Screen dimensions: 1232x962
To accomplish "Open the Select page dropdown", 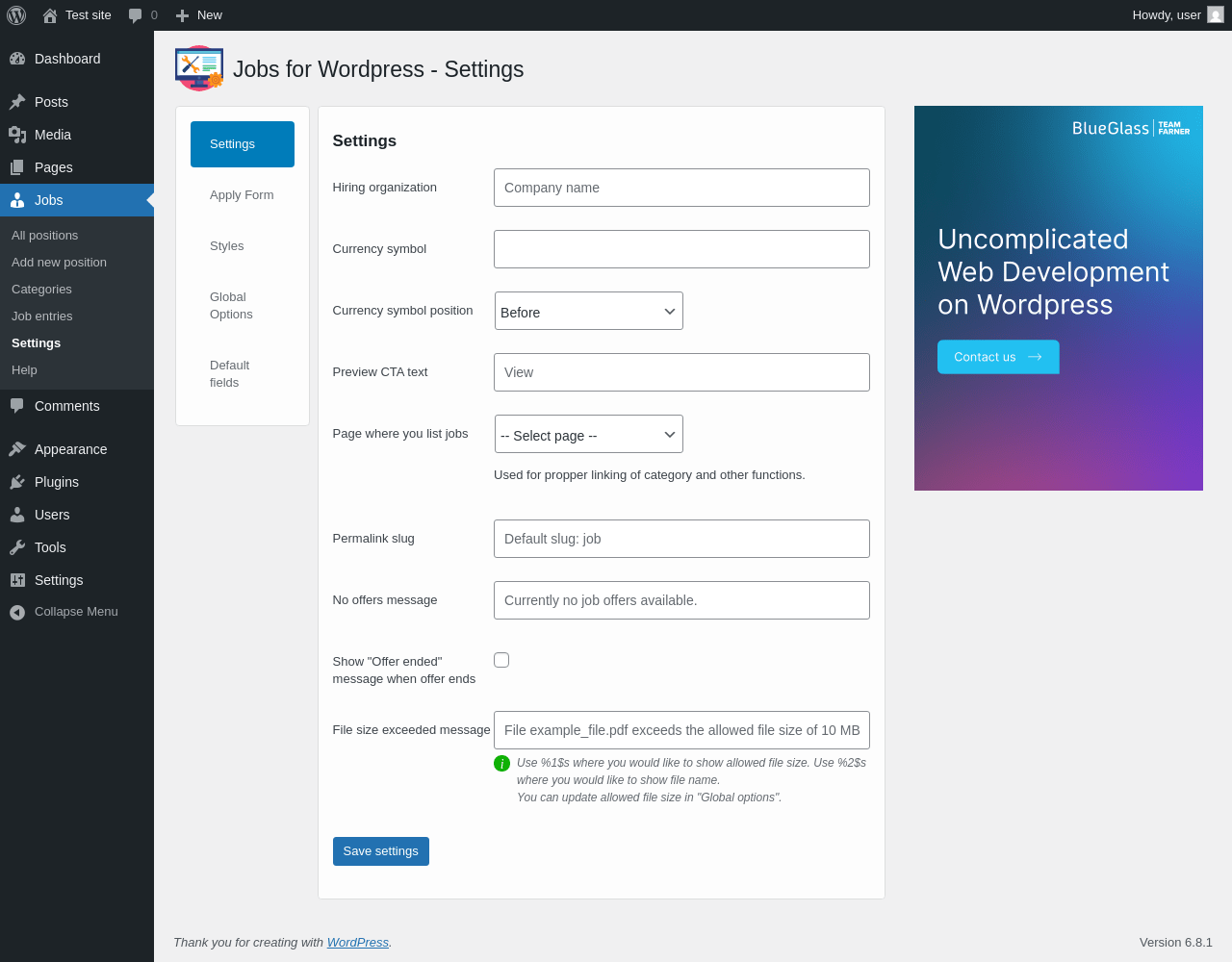I will click(x=589, y=434).
